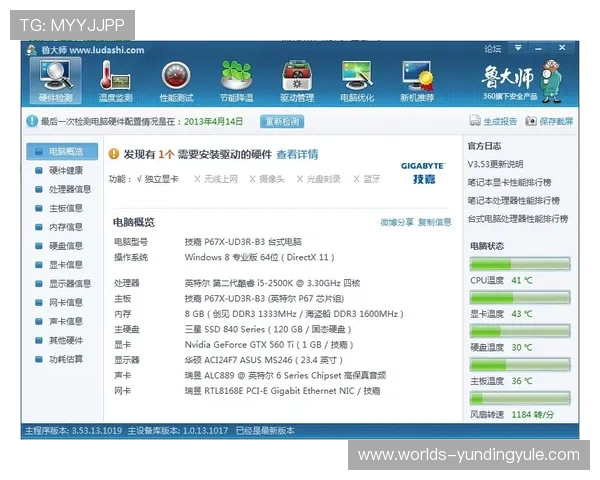This screenshot has width=600, height=480.
Task: Open 查看详情 driver details link
Action: click(x=297, y=154)
